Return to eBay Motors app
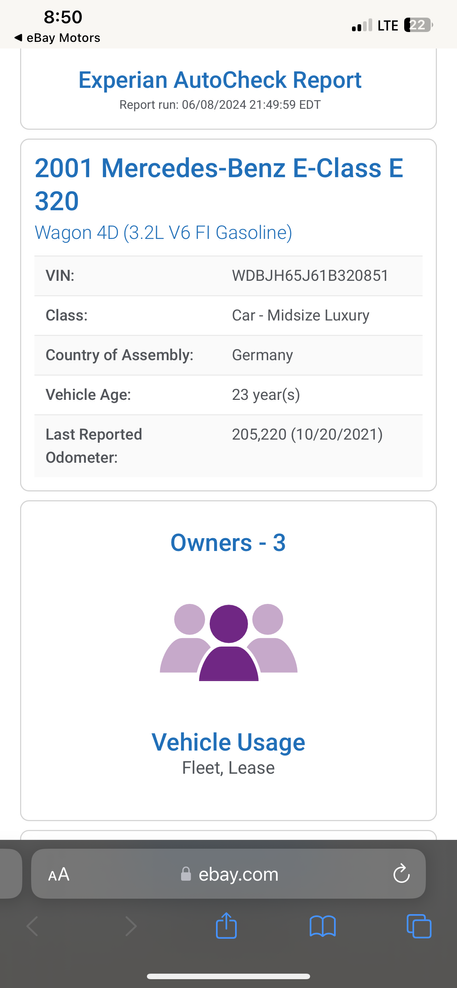The height and width of the screenshot is (988, 457). (57, 38)
